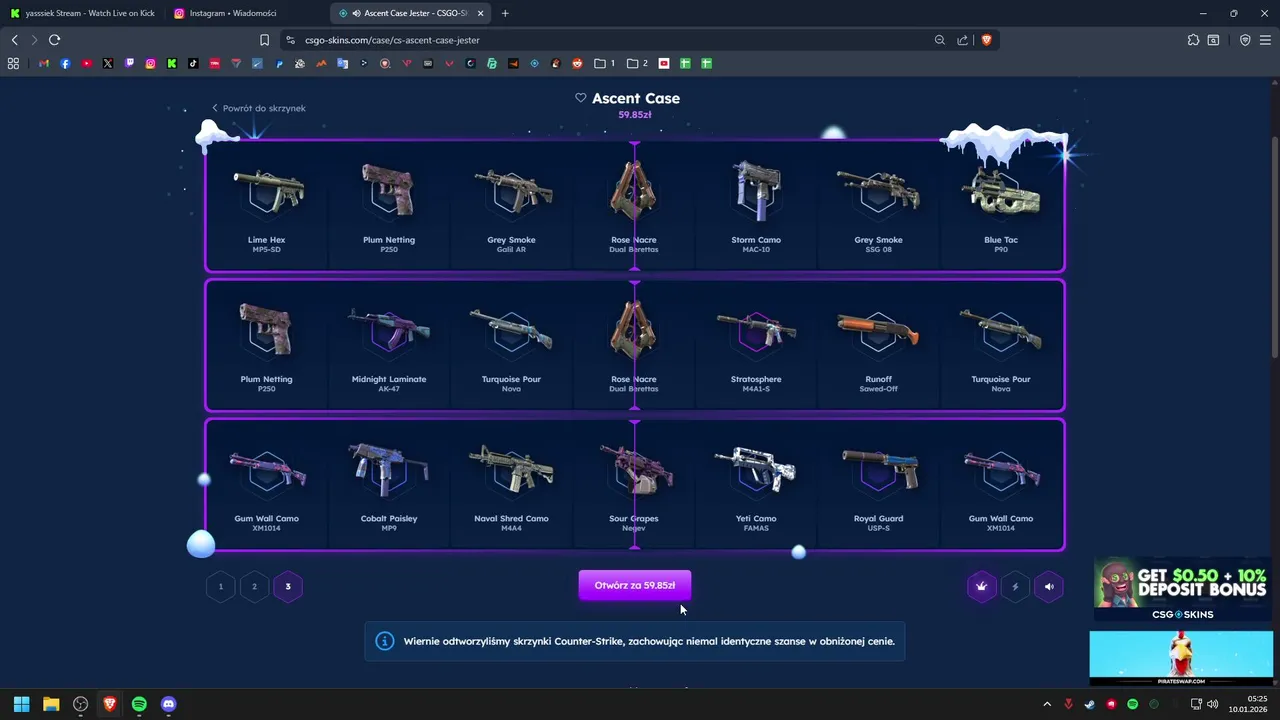This screenshot has width=1280, height=720.
Task: Bookmark this page icon in address bar
Action: click(264, 40)
